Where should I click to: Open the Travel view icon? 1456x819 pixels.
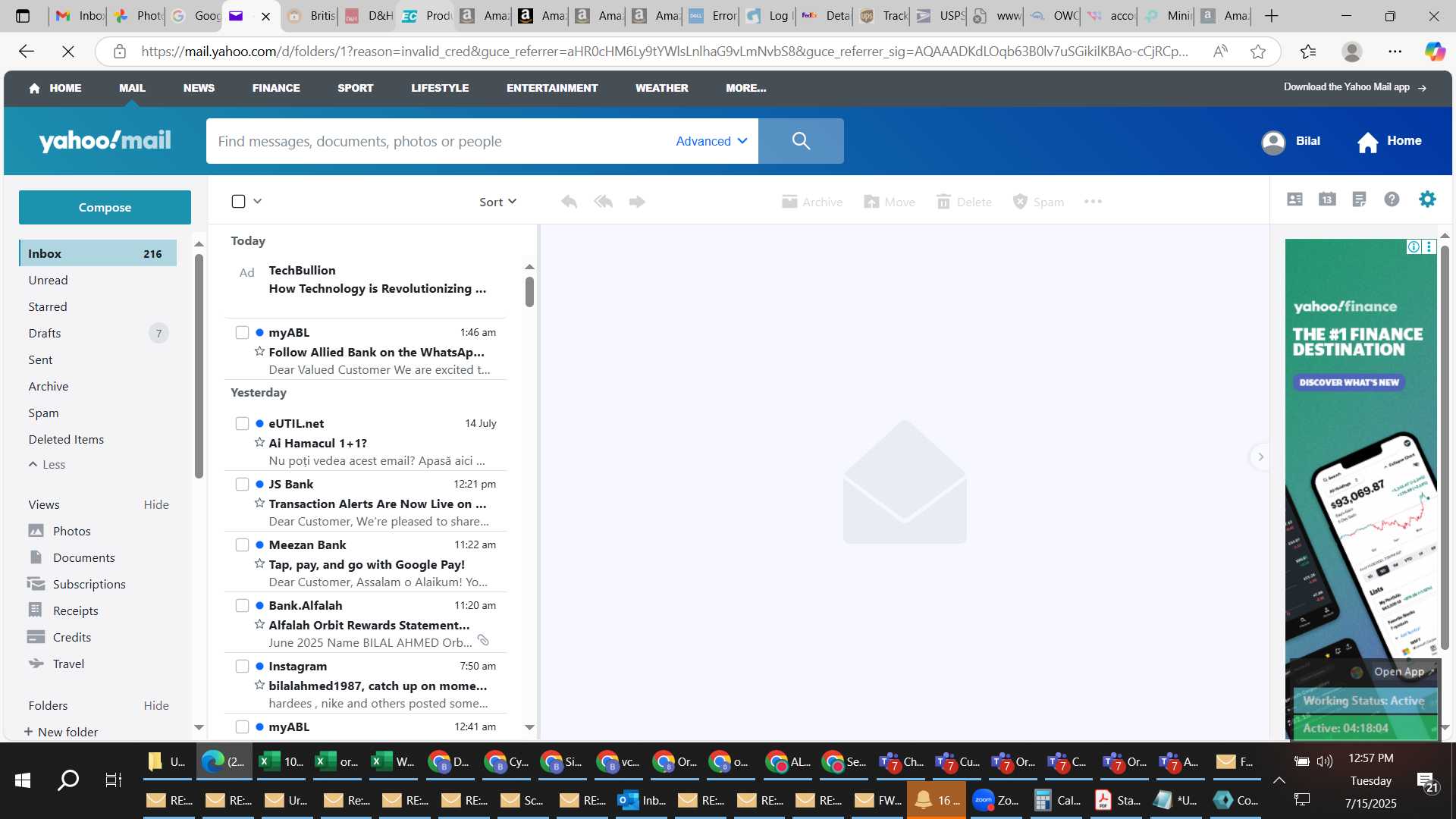(x=36, y=664)
